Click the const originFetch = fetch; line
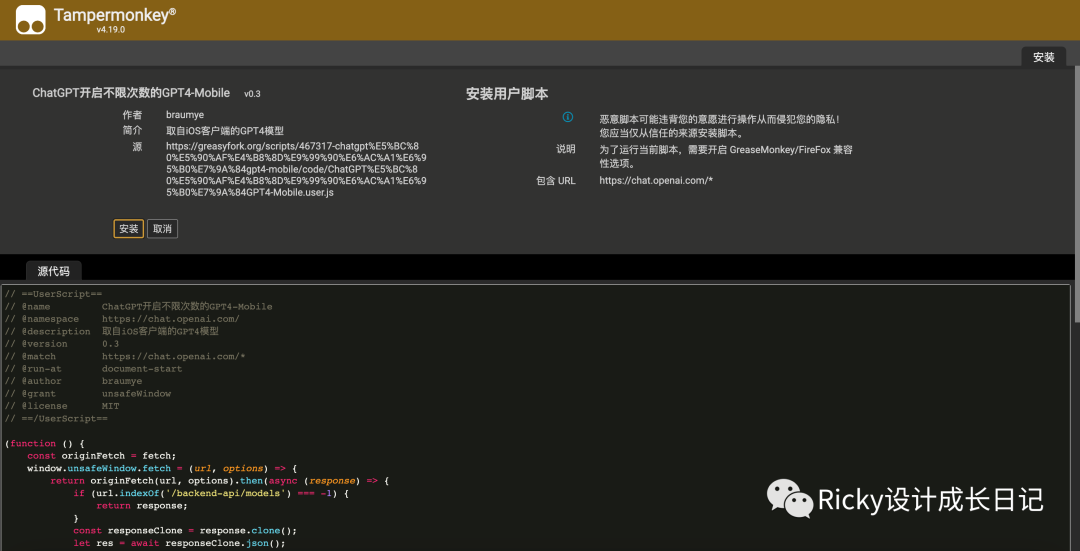Screen dimensions: 1080x551 point(102,455)
